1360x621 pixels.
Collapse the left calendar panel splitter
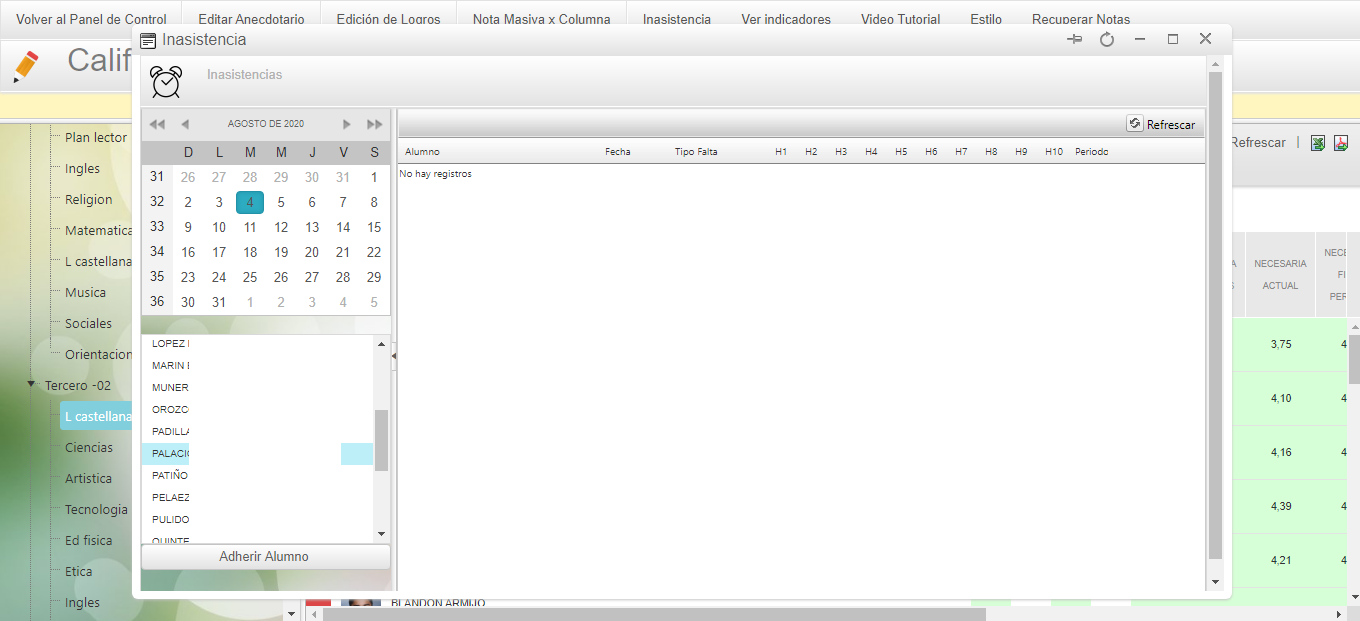394,356
